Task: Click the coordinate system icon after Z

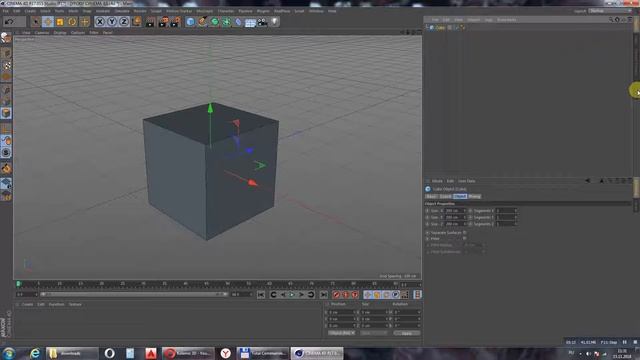Action: click(137, 22)
